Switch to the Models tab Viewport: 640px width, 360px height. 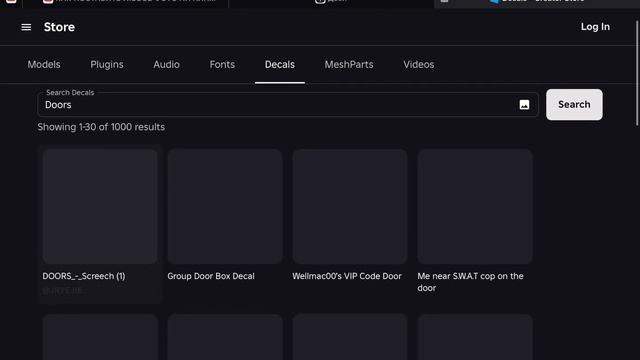point(44,64)
